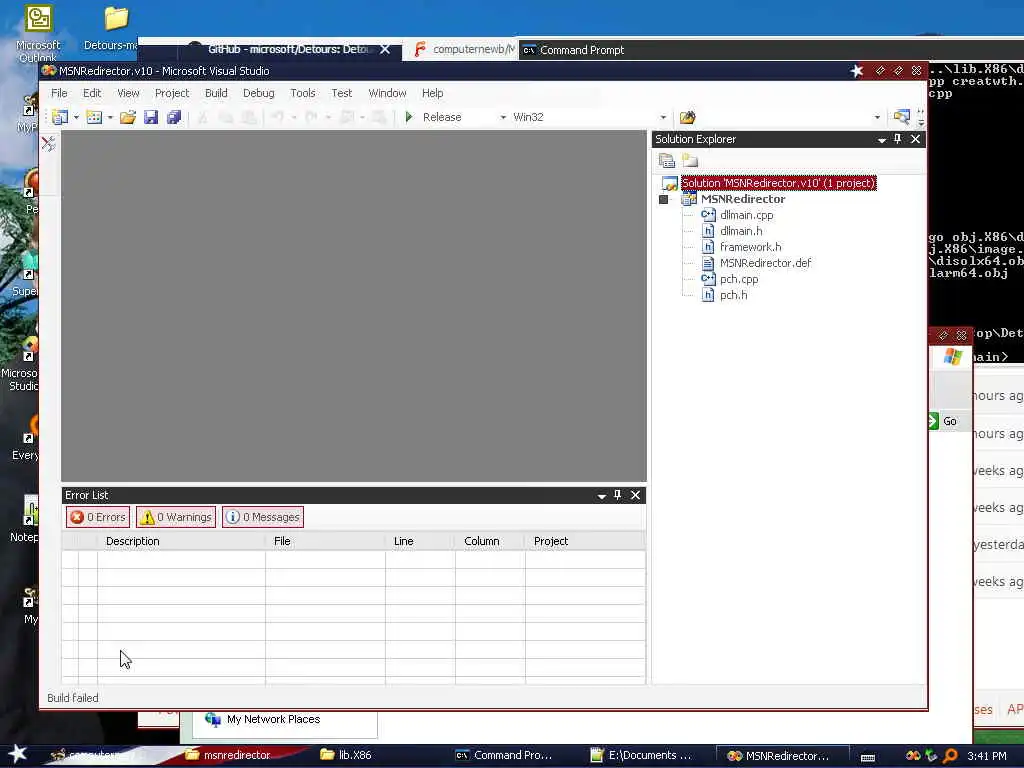Pin the Solution Explorer panel
This screenshot has width=1024, height=768.
coord(897,139)
